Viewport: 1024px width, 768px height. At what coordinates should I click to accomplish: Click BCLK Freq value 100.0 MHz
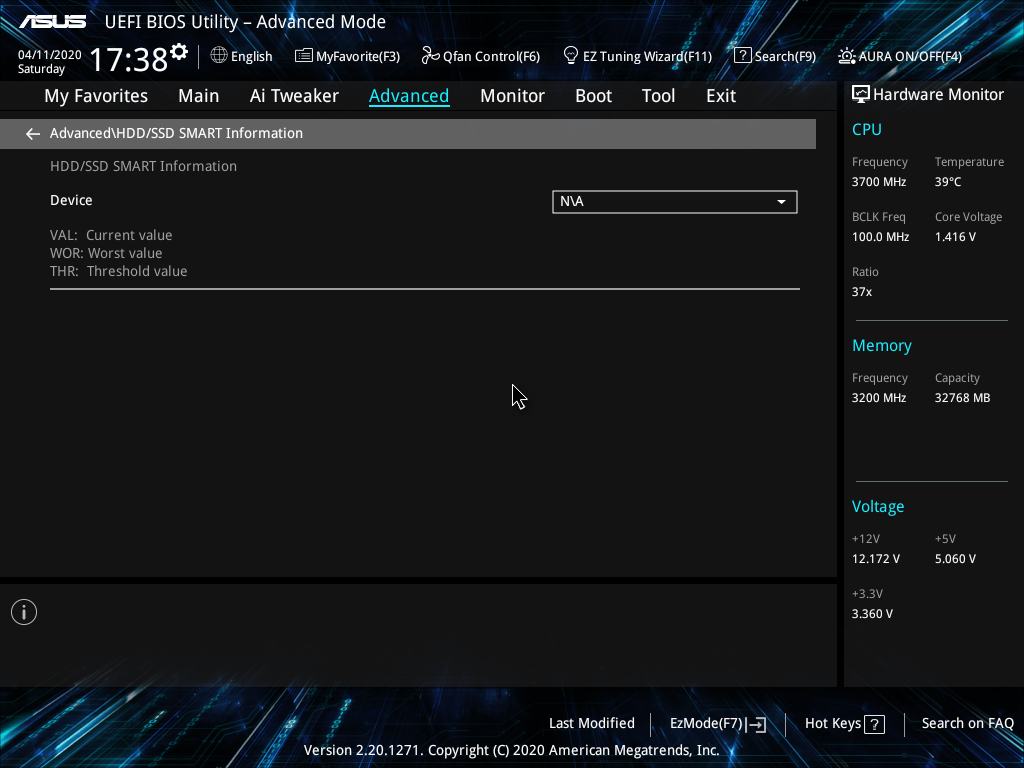point(880,237)
